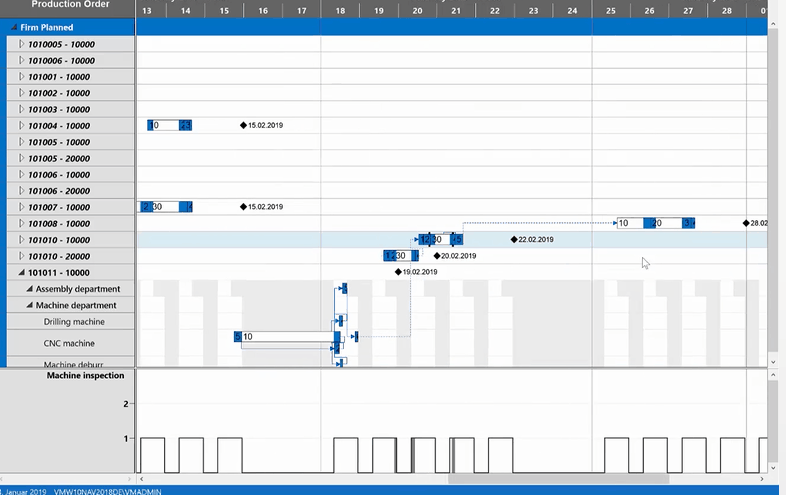The image size is (786, 495).
Task: Collapse production order 101011 - 10000
Action: coord(21,273)
